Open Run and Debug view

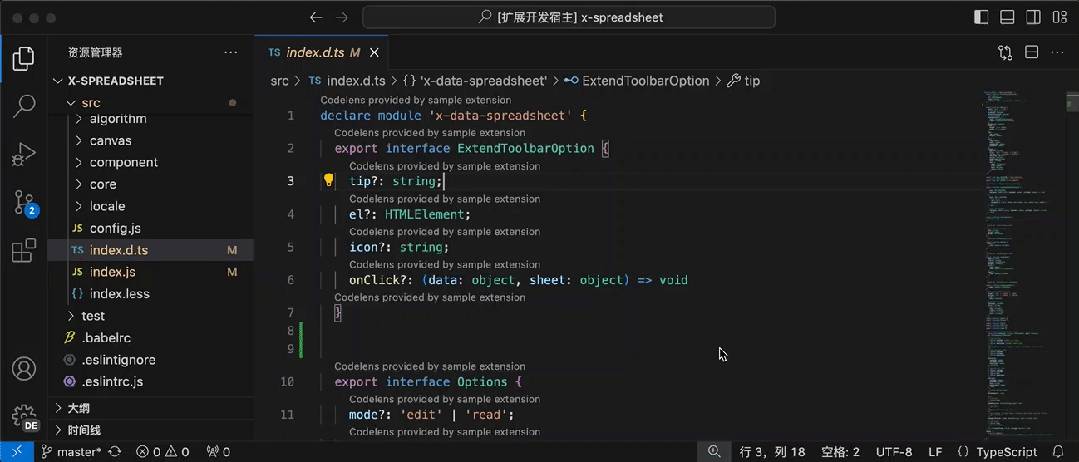(23, 154)
